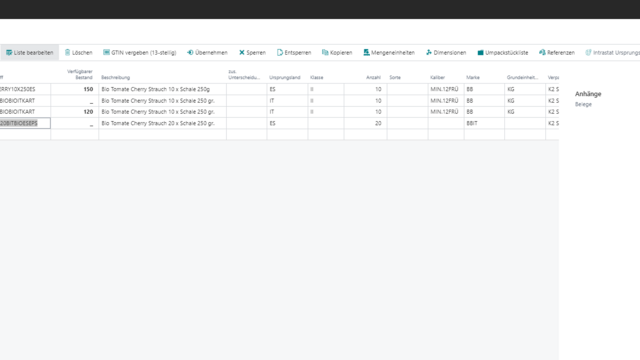The image size is (640, 360).
Task: Click the Dimensionen icon
Action: [429, 52]
